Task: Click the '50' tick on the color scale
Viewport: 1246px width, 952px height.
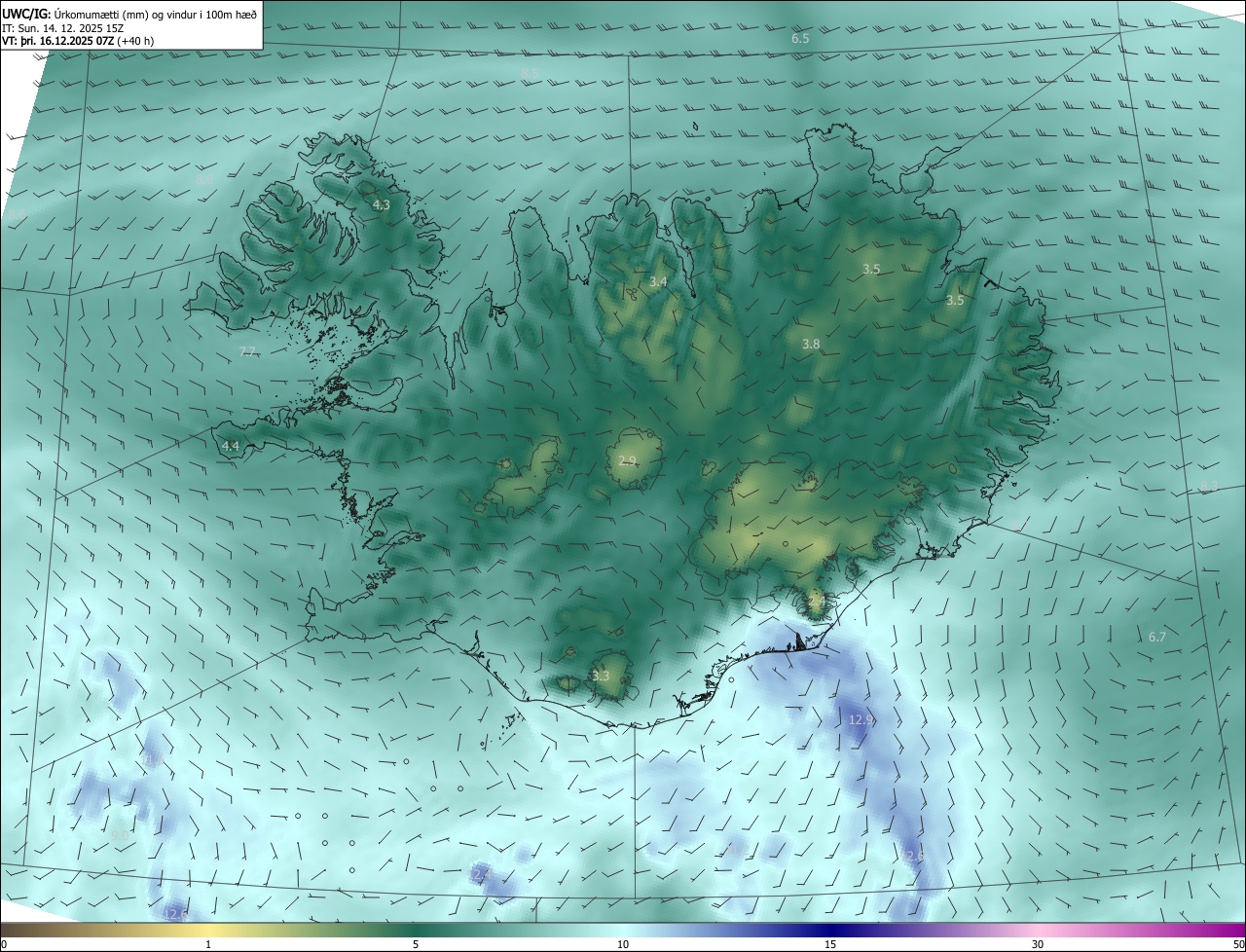Action: (1238, 944)
